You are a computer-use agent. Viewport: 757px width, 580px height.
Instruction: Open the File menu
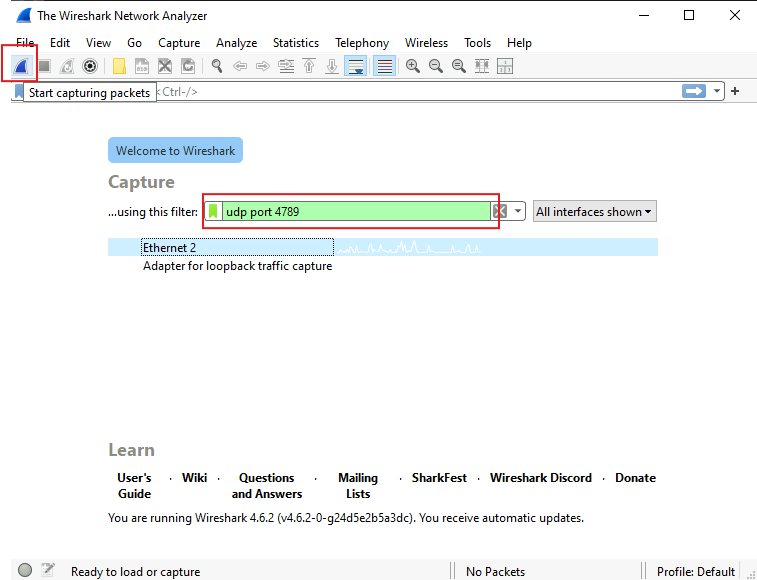[x=25, y=42]
